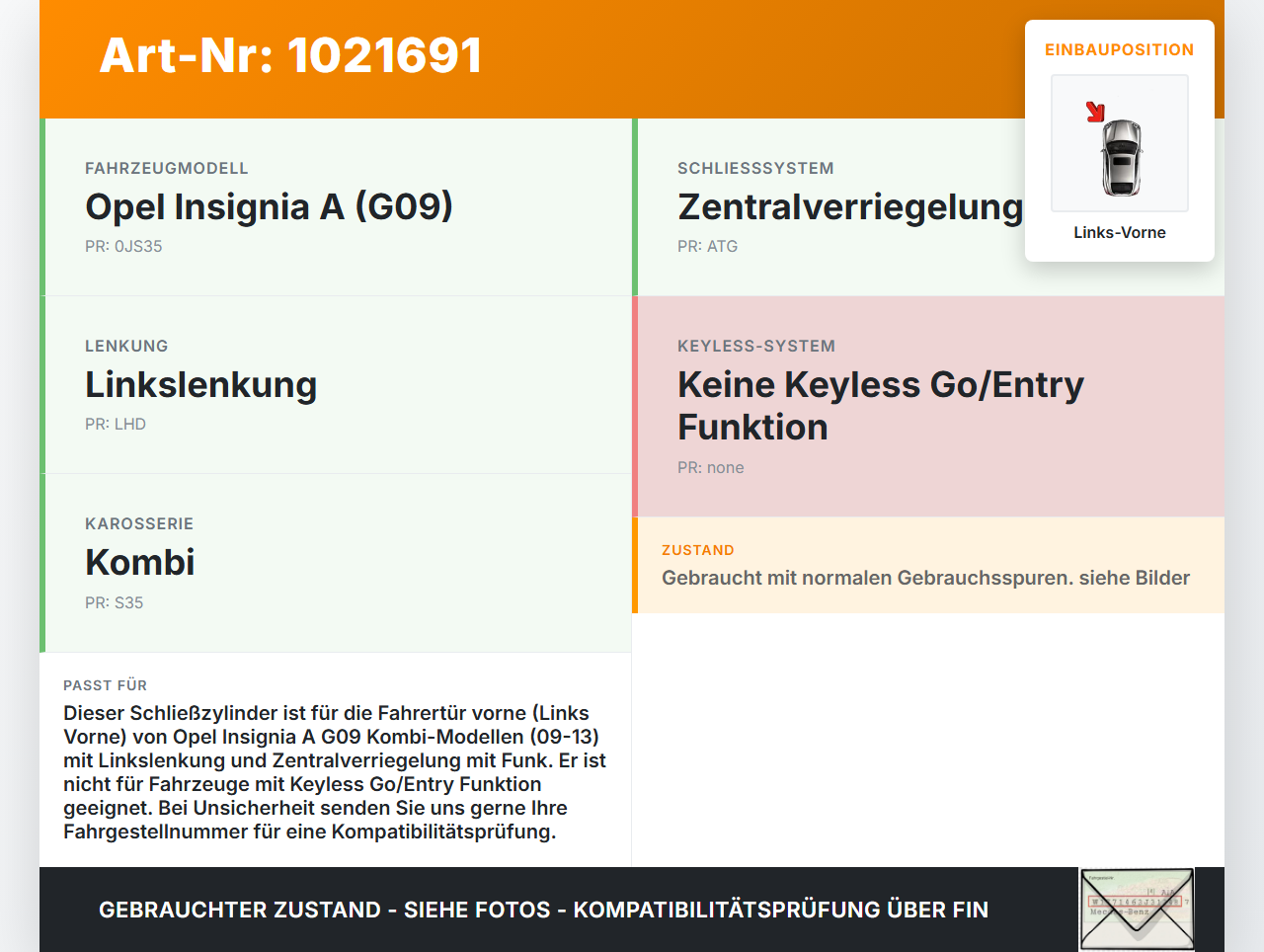Image resolution: width=1264 pixels, height=952 pixels.
Task: Click the PR: S35 code
Action: [x=114, y=602]
